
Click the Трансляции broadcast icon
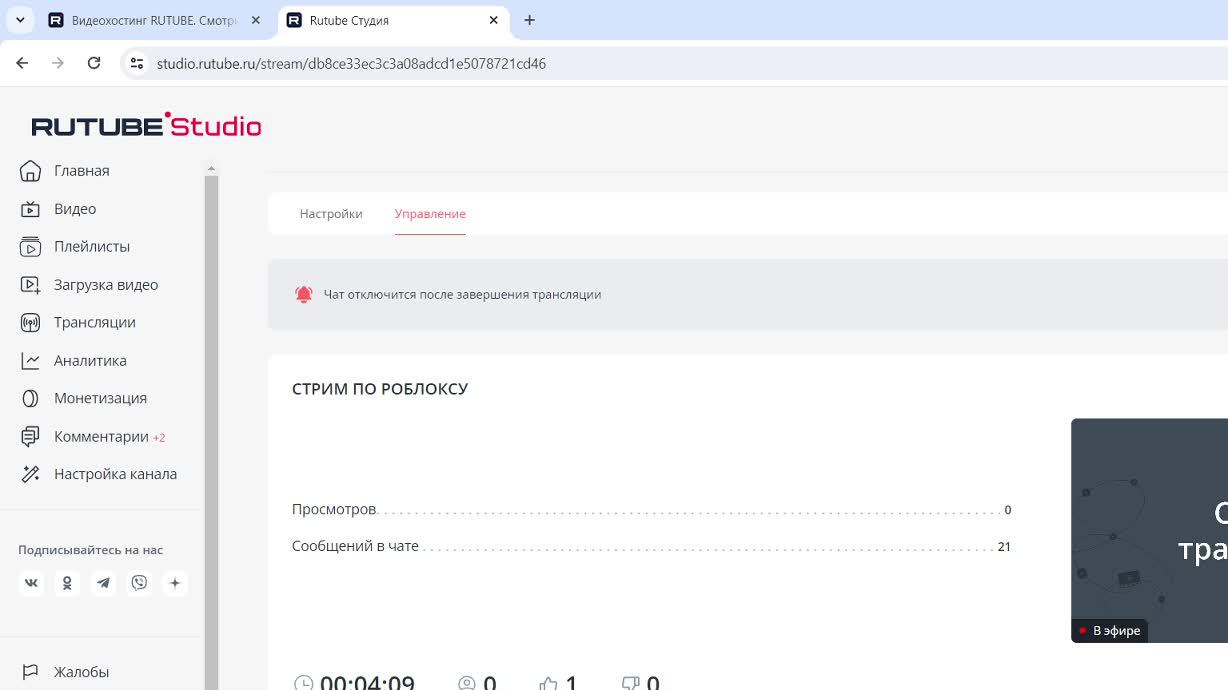pos(31,323)
